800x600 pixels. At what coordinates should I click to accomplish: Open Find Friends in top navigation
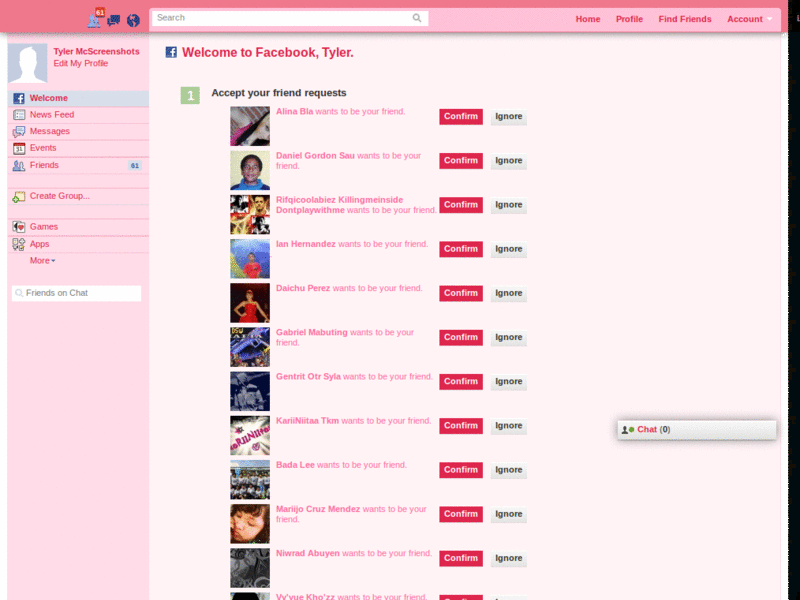coord(685,19)
